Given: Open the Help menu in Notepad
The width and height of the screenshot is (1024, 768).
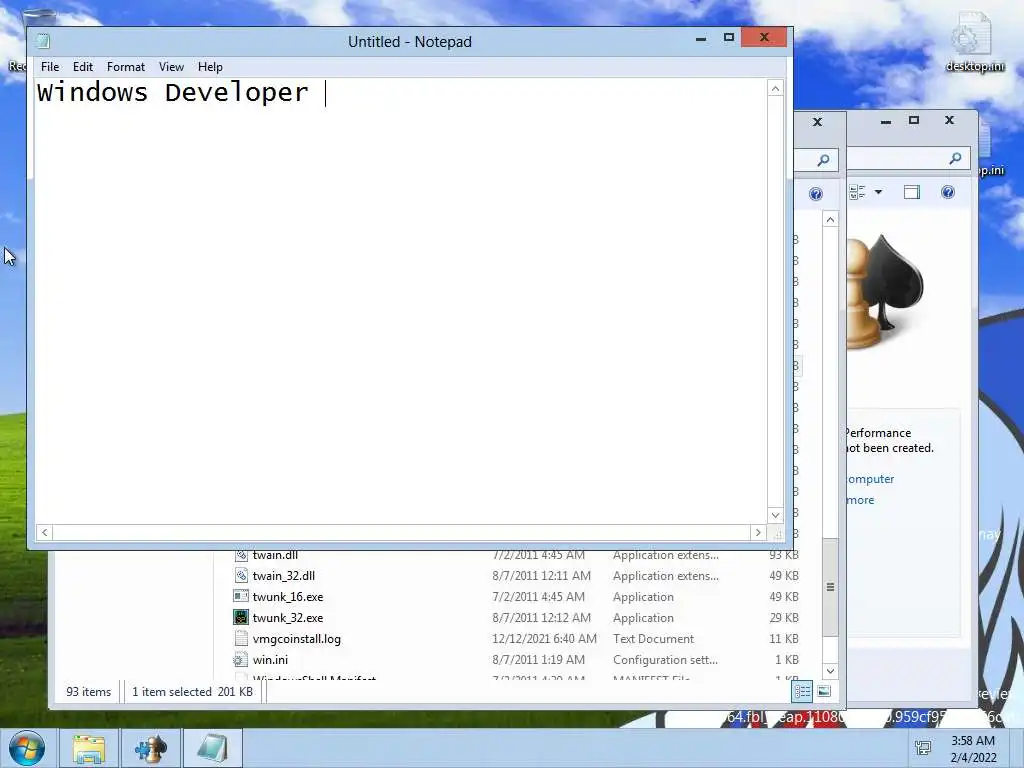Looking at the screenshot, I should 210,67.
